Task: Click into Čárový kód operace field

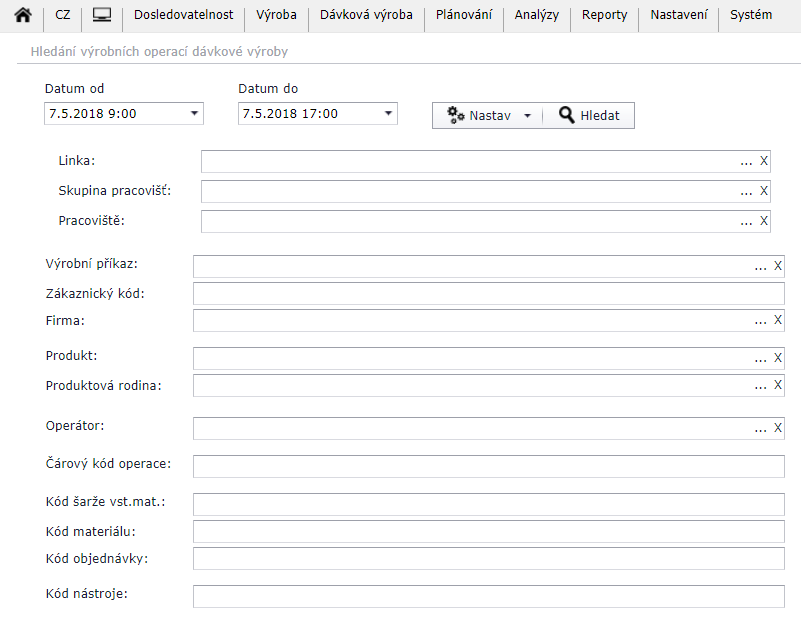Action: pos(488,466)
